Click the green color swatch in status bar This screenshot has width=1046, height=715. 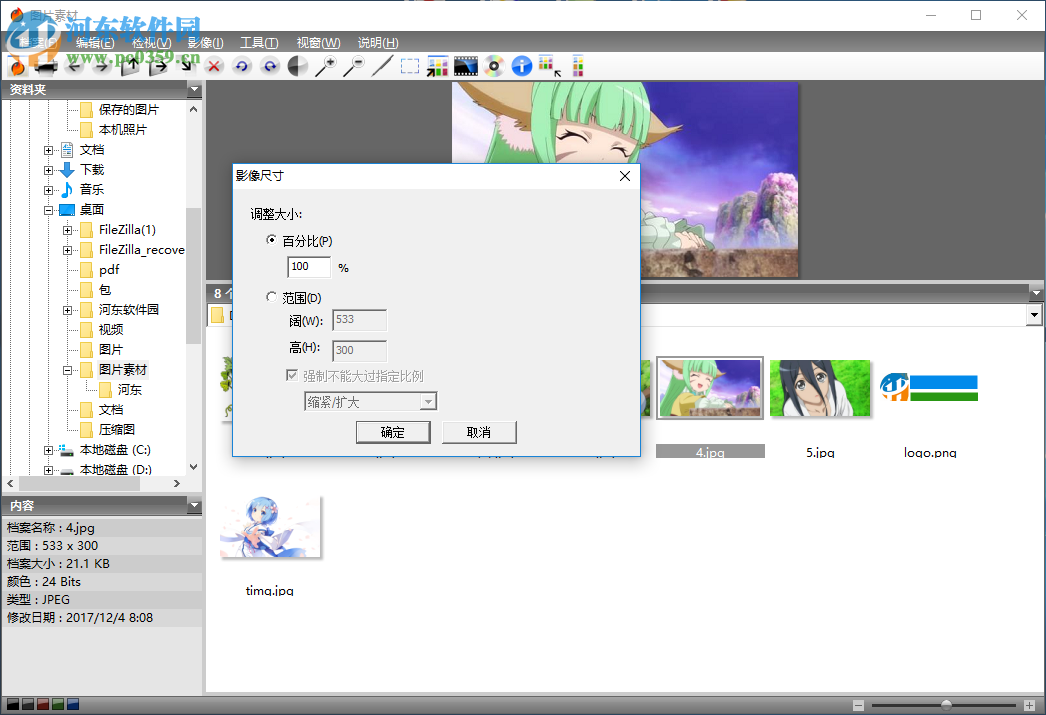tap(58, 704)
